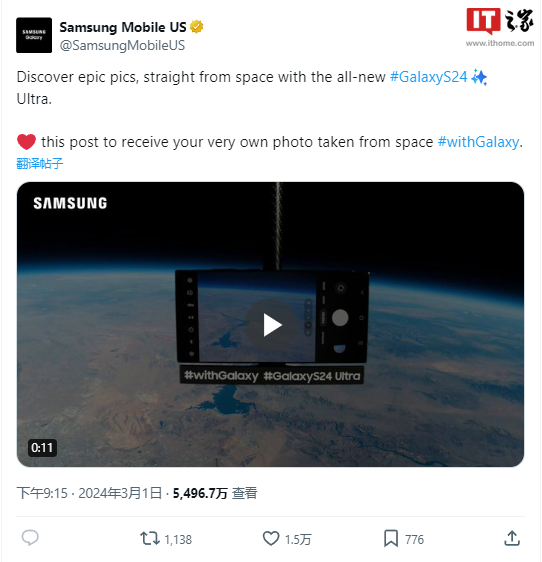Click the reply speech bubble icon
Screen dimensions: 542x562
tap(30, 538)
